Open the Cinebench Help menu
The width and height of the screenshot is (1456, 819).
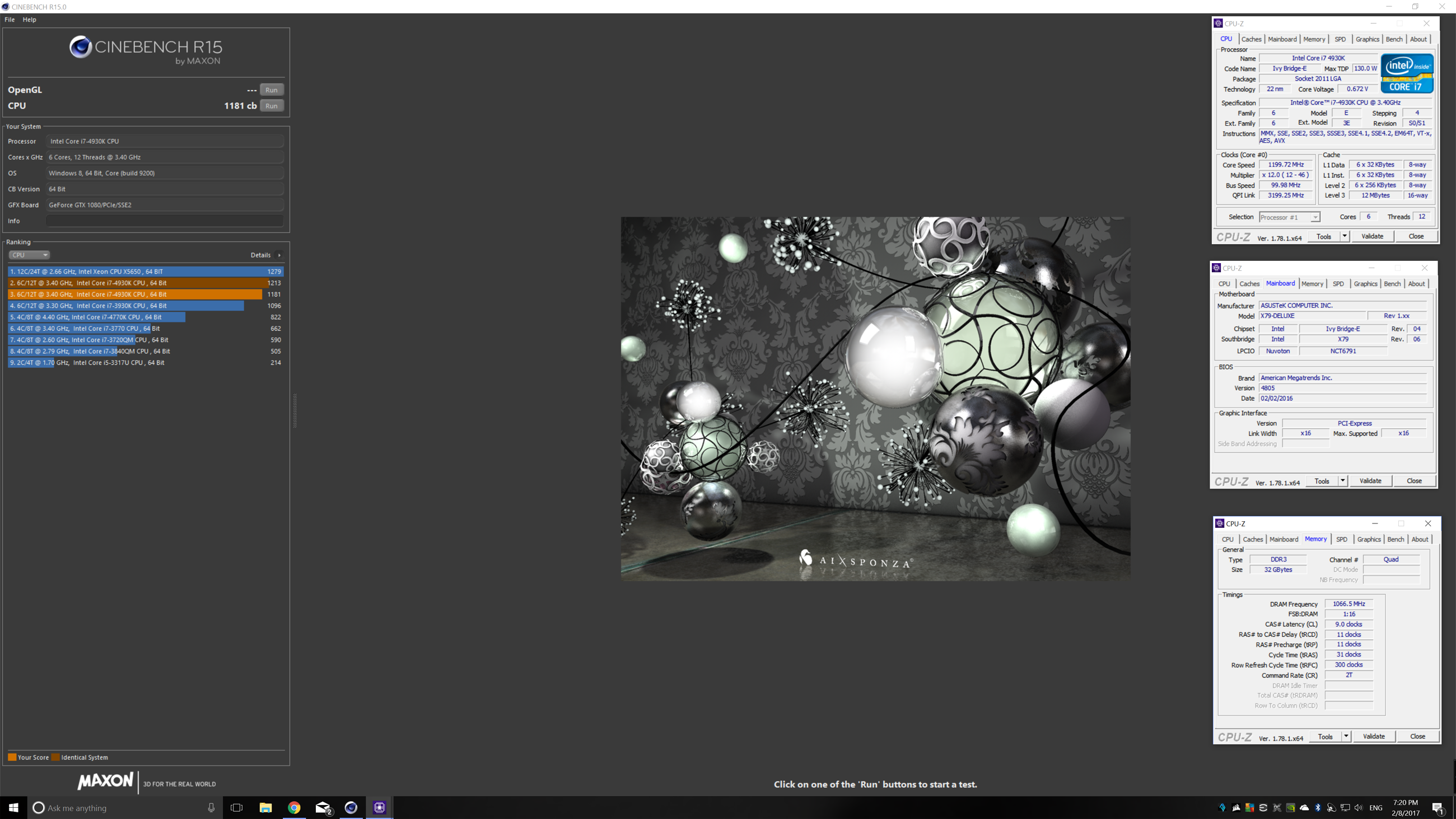coord(29,19)
